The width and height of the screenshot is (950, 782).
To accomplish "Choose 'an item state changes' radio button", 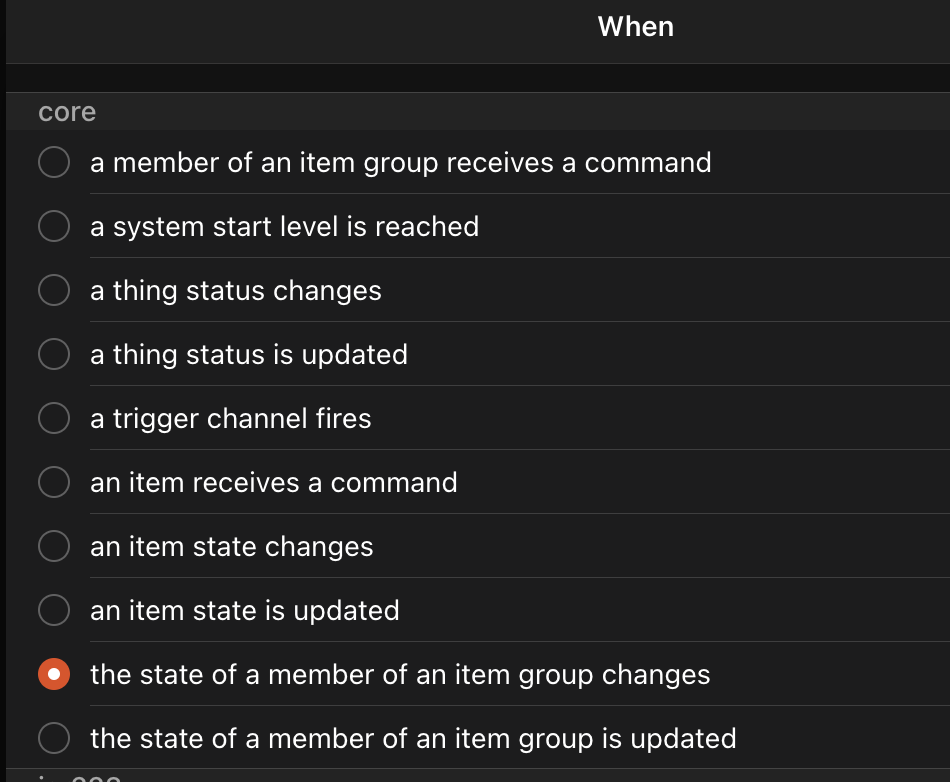I will click(x=54, y=546).
